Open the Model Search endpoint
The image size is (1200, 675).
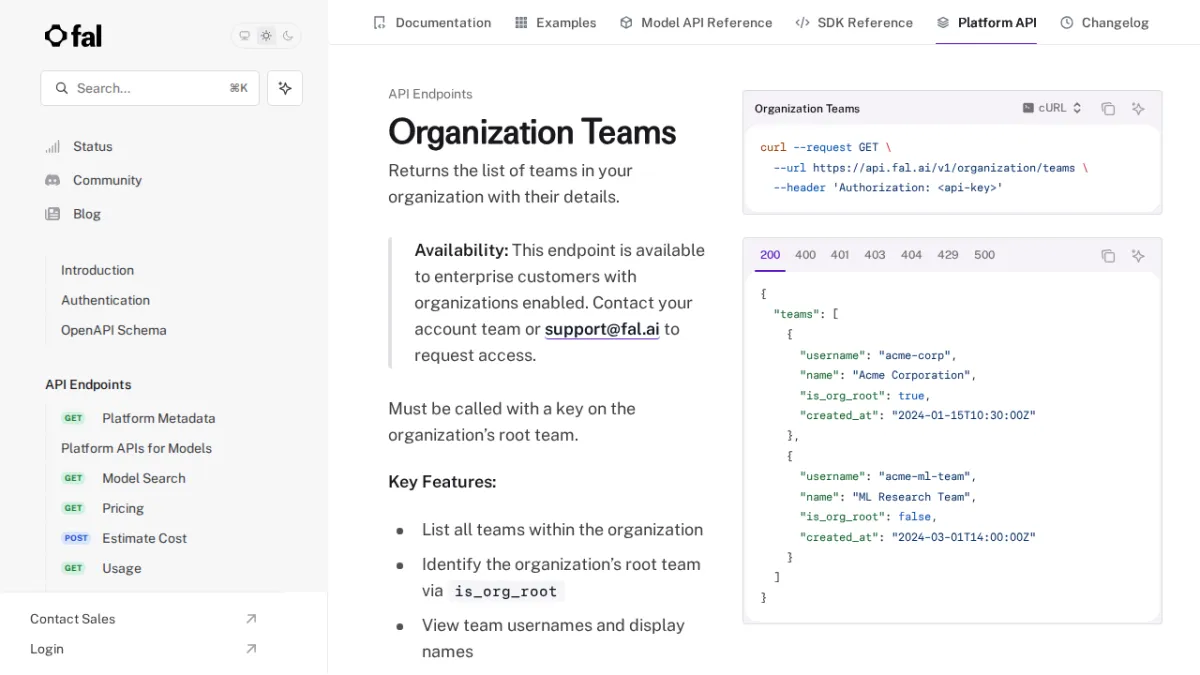(143, 478)
